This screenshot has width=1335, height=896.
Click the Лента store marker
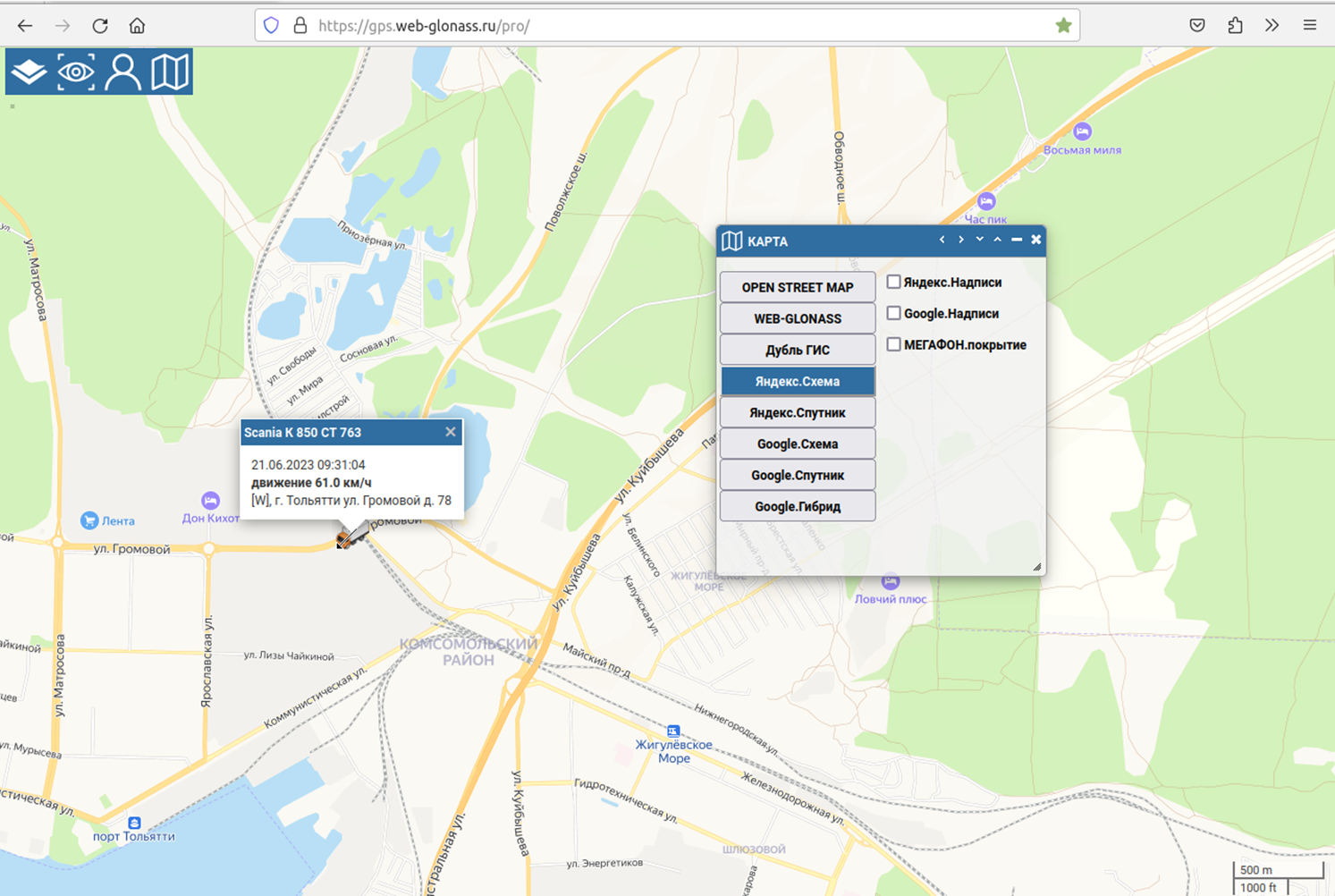click(x=89, y=520)
